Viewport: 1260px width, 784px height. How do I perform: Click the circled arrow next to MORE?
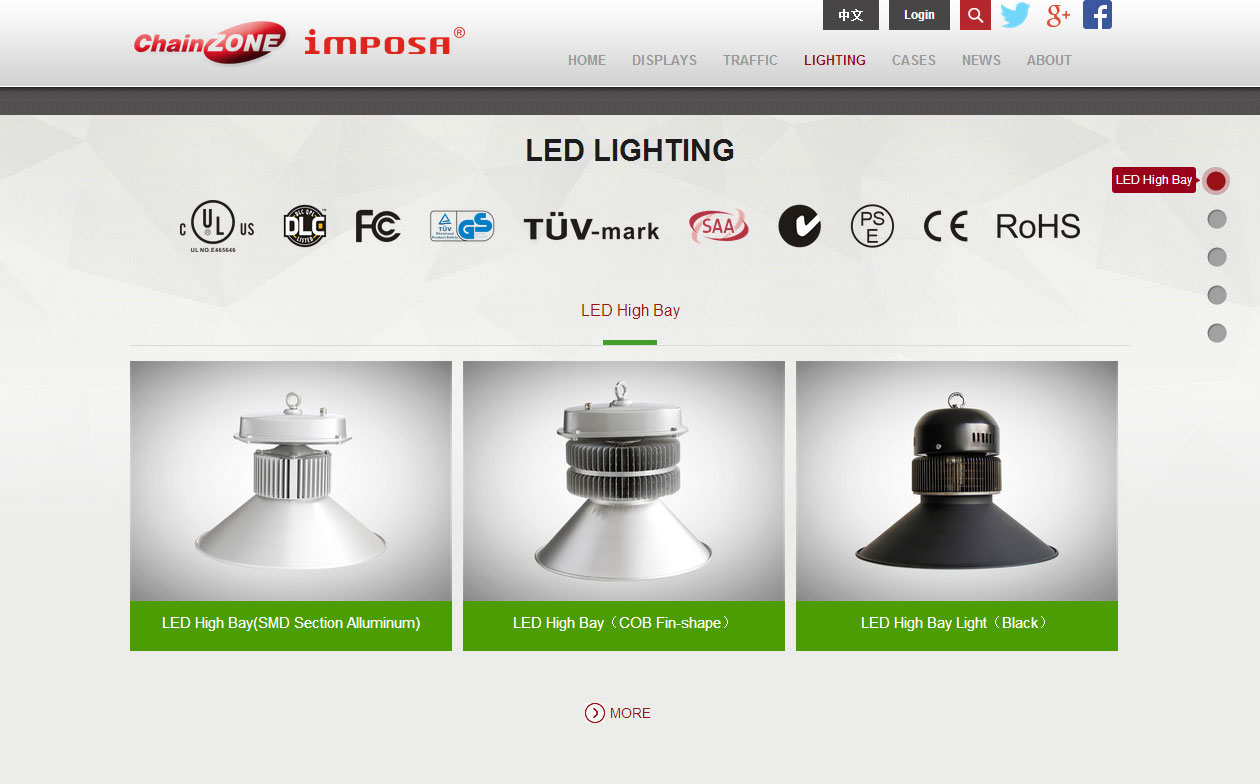point(595,713)
